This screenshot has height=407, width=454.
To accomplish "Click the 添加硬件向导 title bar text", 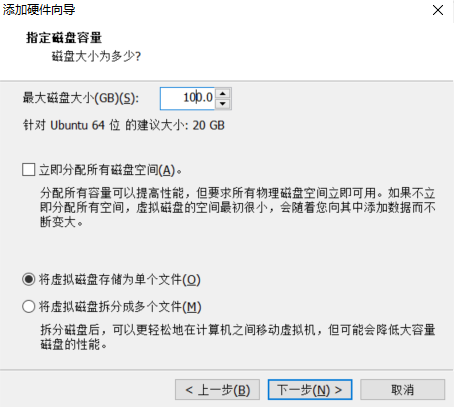I will point(39,10).
